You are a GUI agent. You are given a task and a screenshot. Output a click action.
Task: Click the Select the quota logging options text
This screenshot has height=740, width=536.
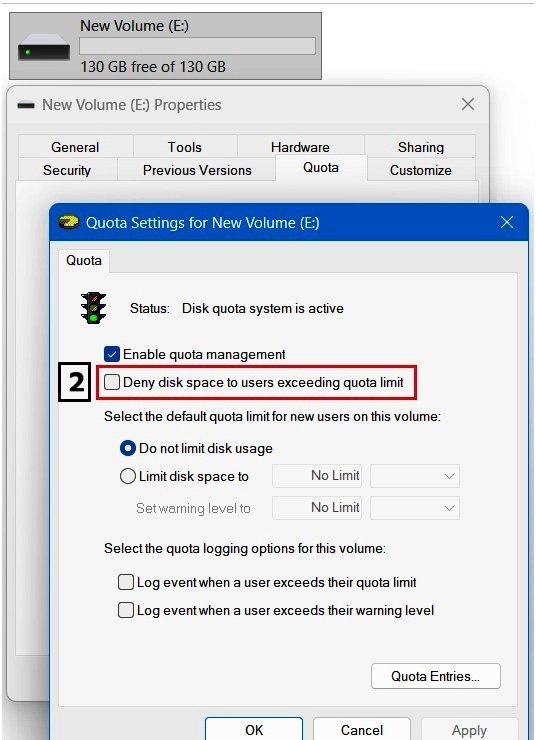[245, 548]
